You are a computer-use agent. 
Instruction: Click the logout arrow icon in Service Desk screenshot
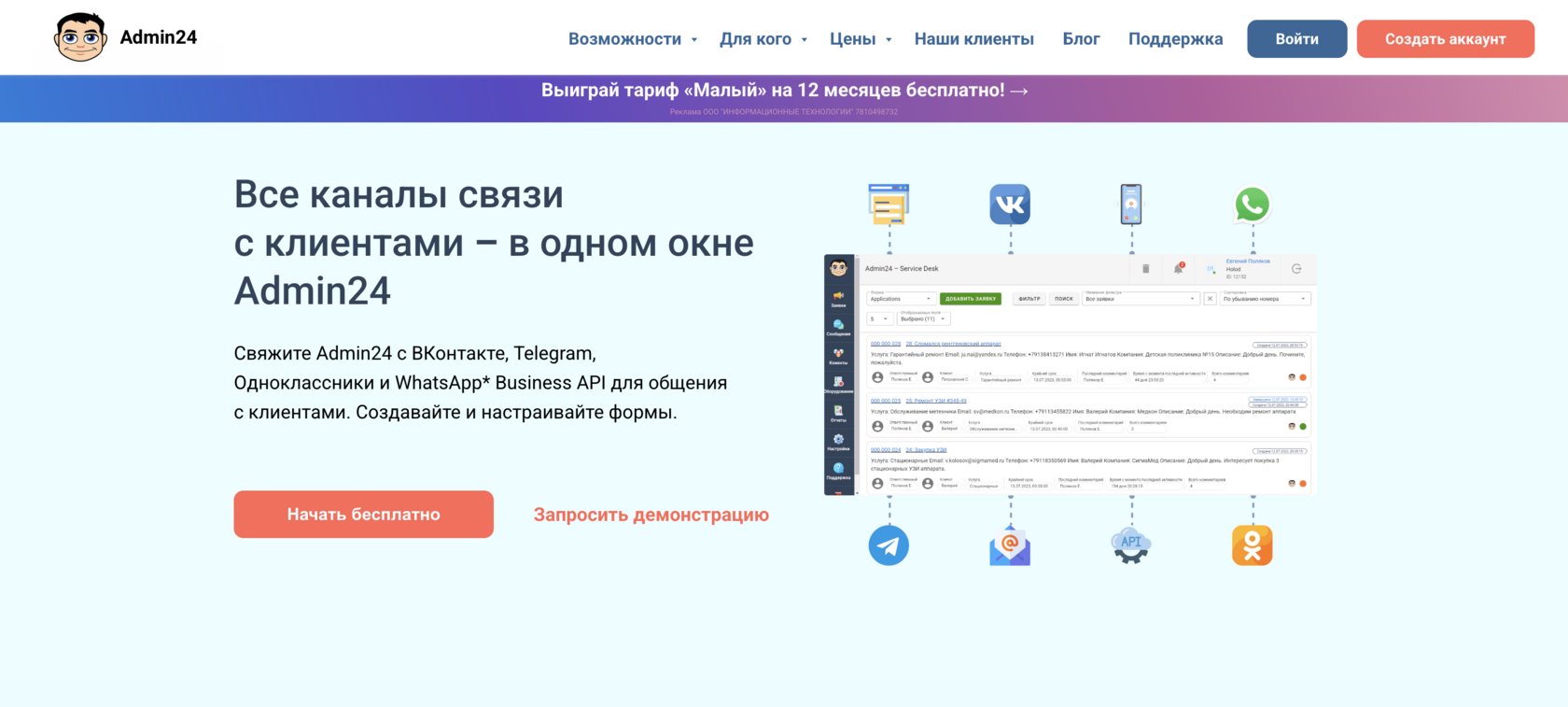[1296, 269]
